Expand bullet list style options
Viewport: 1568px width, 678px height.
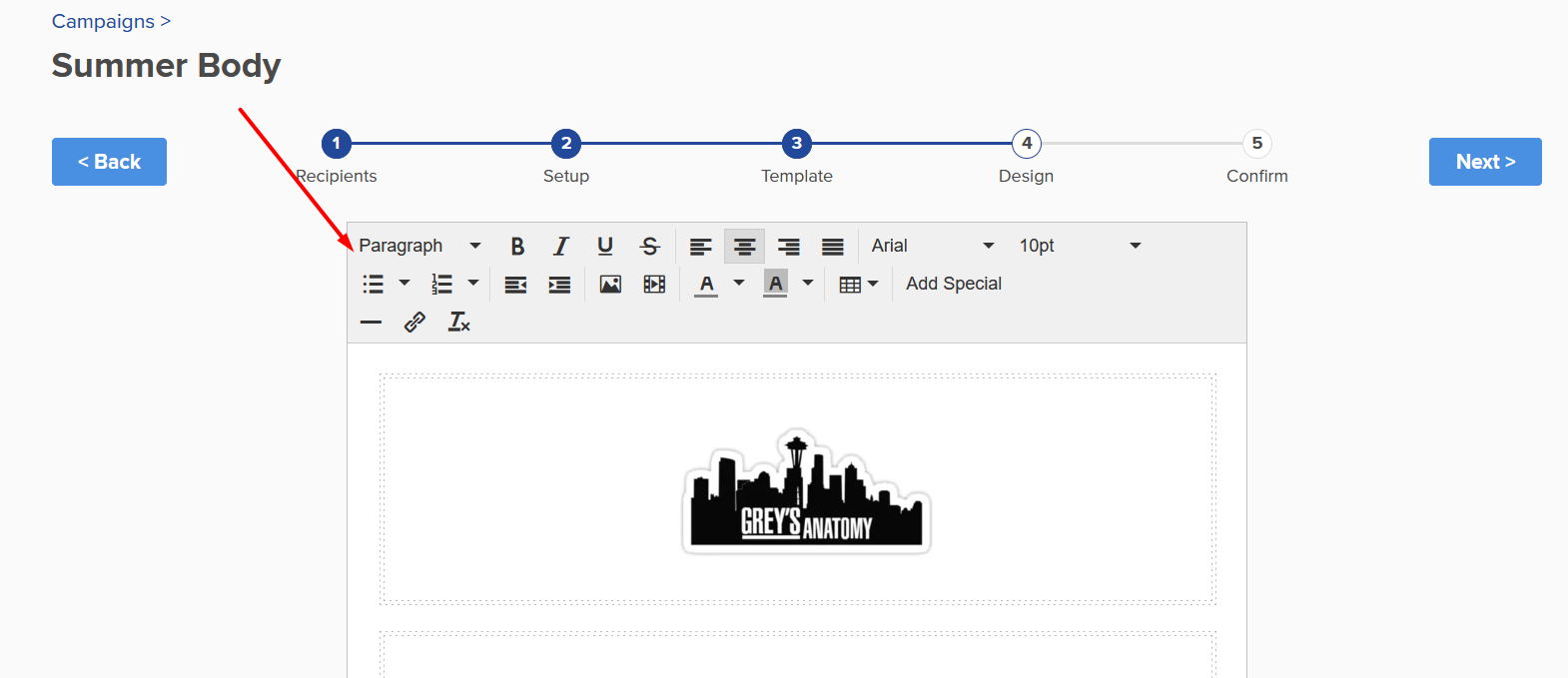[404, 284]
